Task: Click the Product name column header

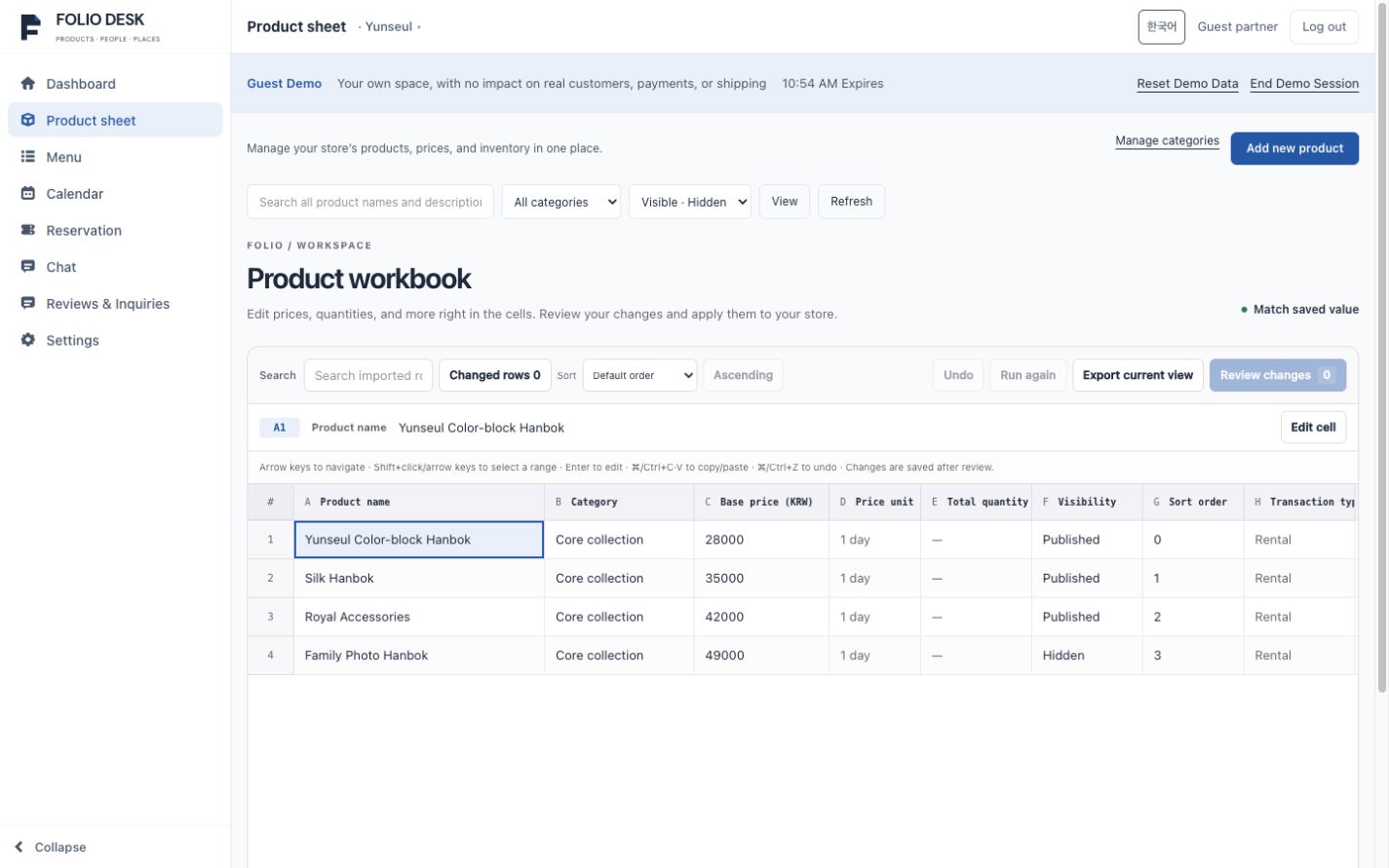Action: point(419,502)
